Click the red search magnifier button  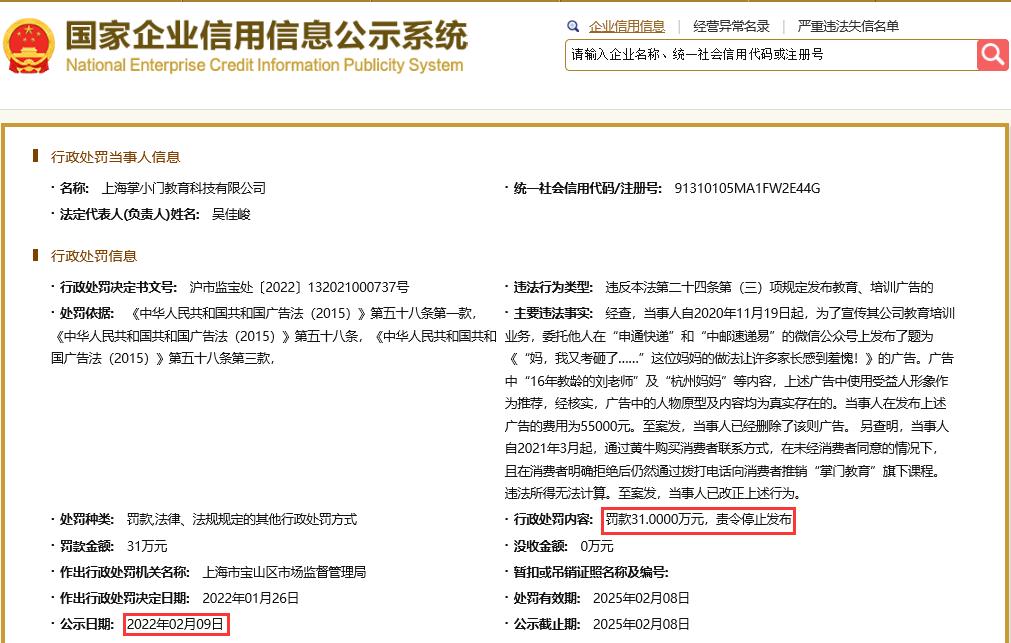click(x=992, y=55)
